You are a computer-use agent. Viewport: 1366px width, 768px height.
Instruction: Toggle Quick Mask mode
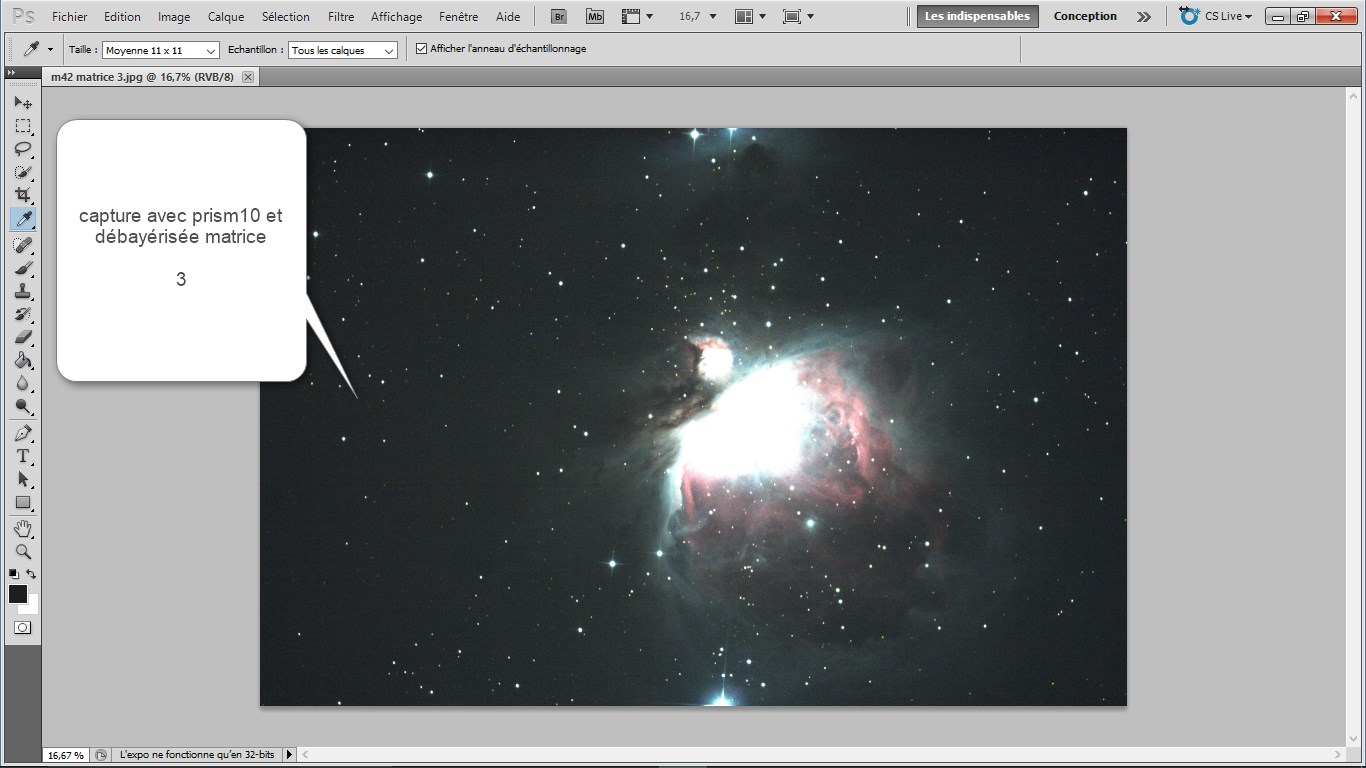22,628
